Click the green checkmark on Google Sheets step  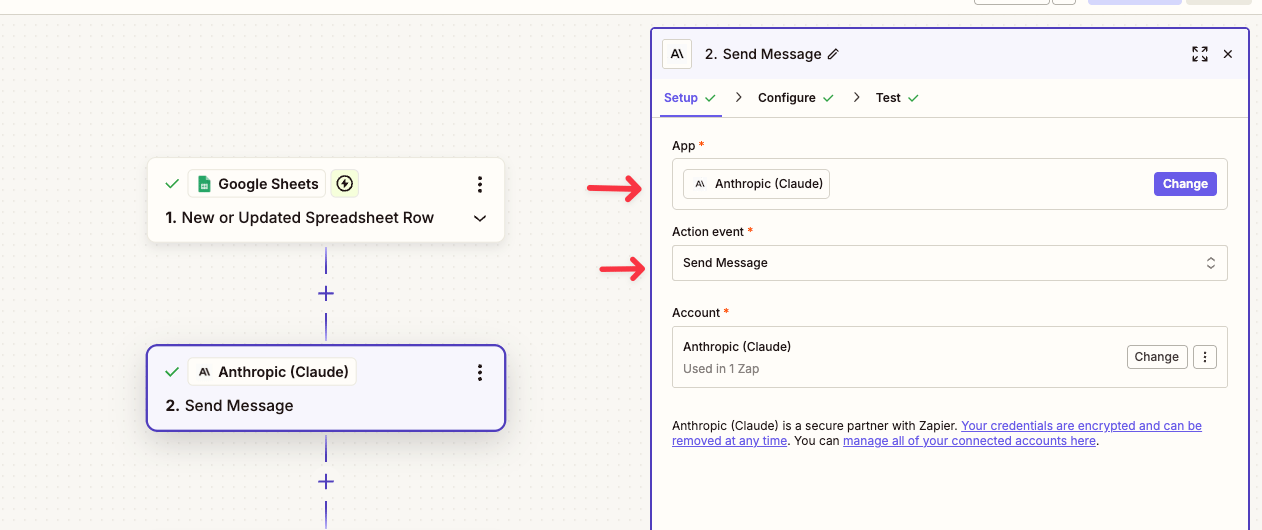(172, 184)
